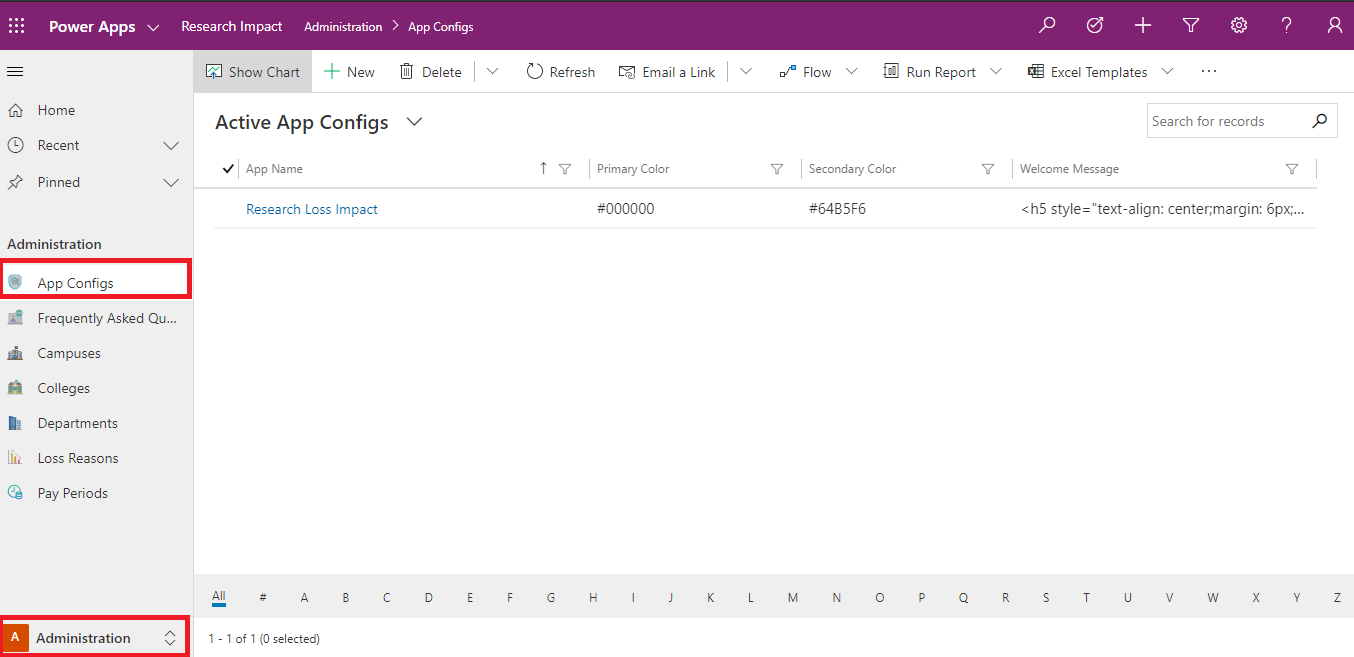Open App Configs in Administration sidebar
The height and width of the screenshot is (657, 1354).
tap(97, 283)
